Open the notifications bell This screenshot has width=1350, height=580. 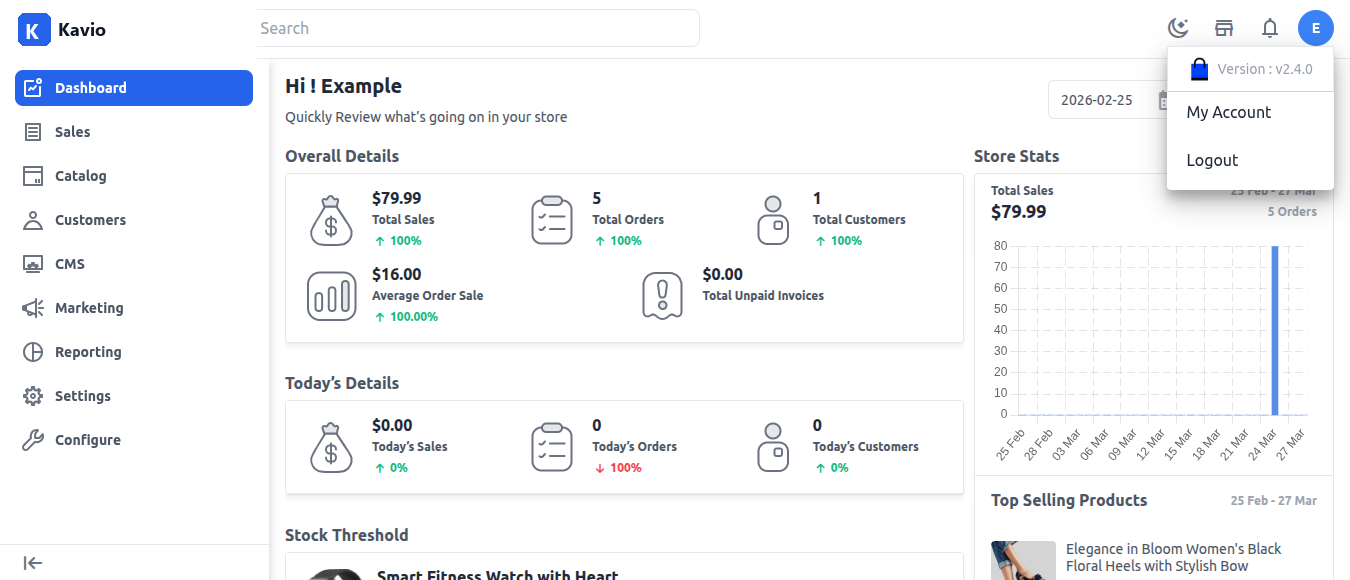tap(1270, 28)
